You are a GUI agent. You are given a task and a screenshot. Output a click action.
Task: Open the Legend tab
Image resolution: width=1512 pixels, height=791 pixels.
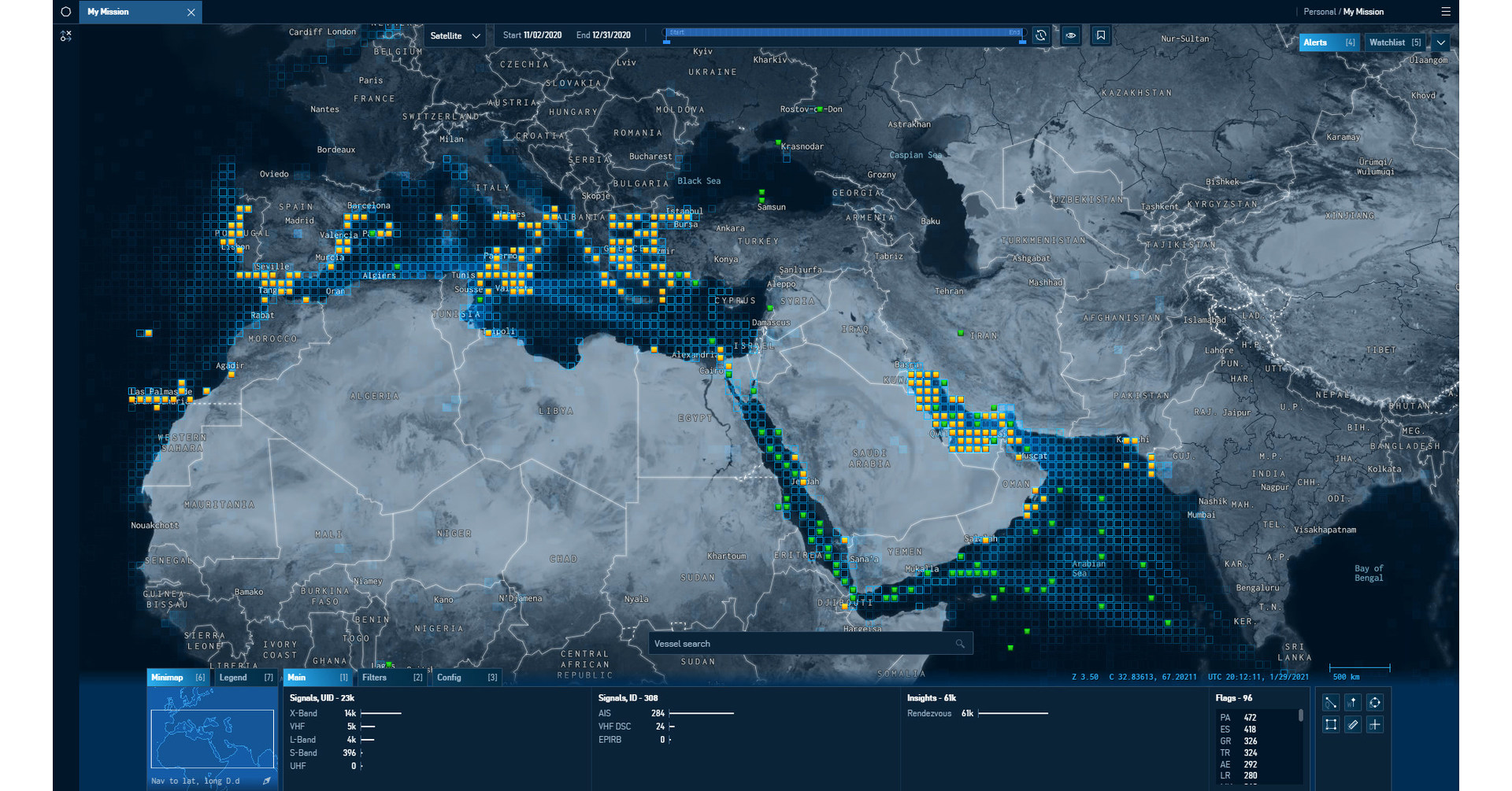point(245,678)
